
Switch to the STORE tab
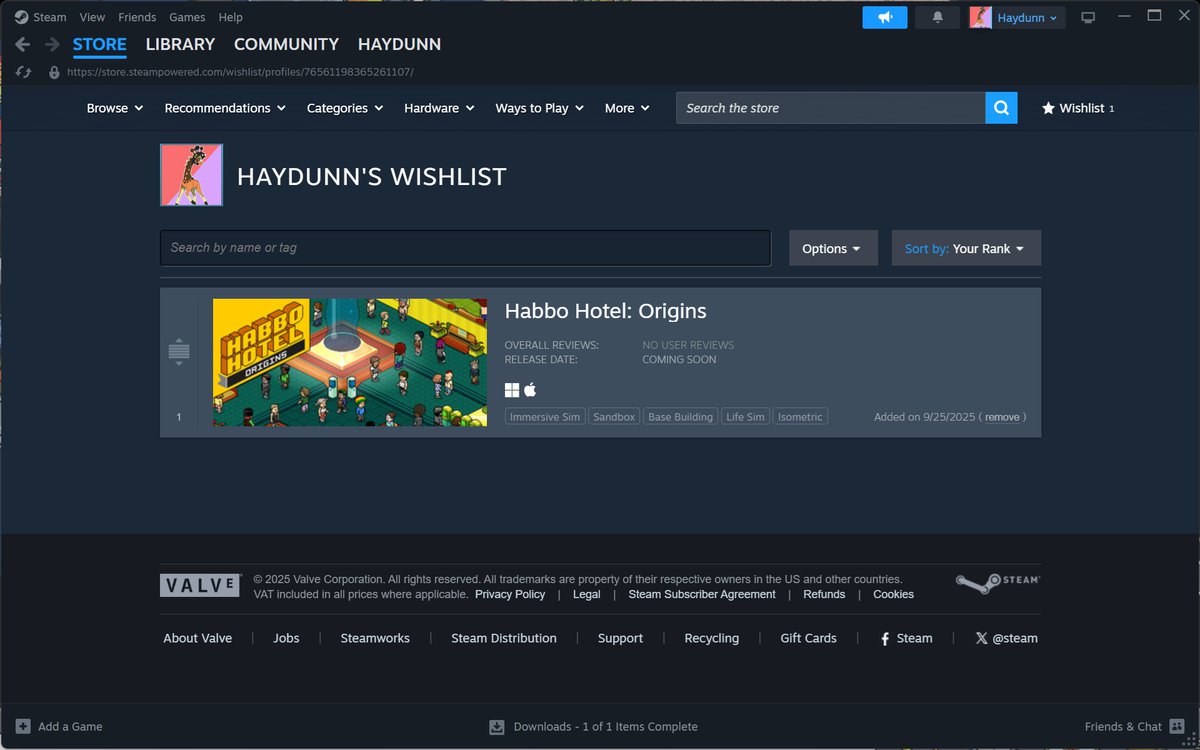tap(100, 44)
